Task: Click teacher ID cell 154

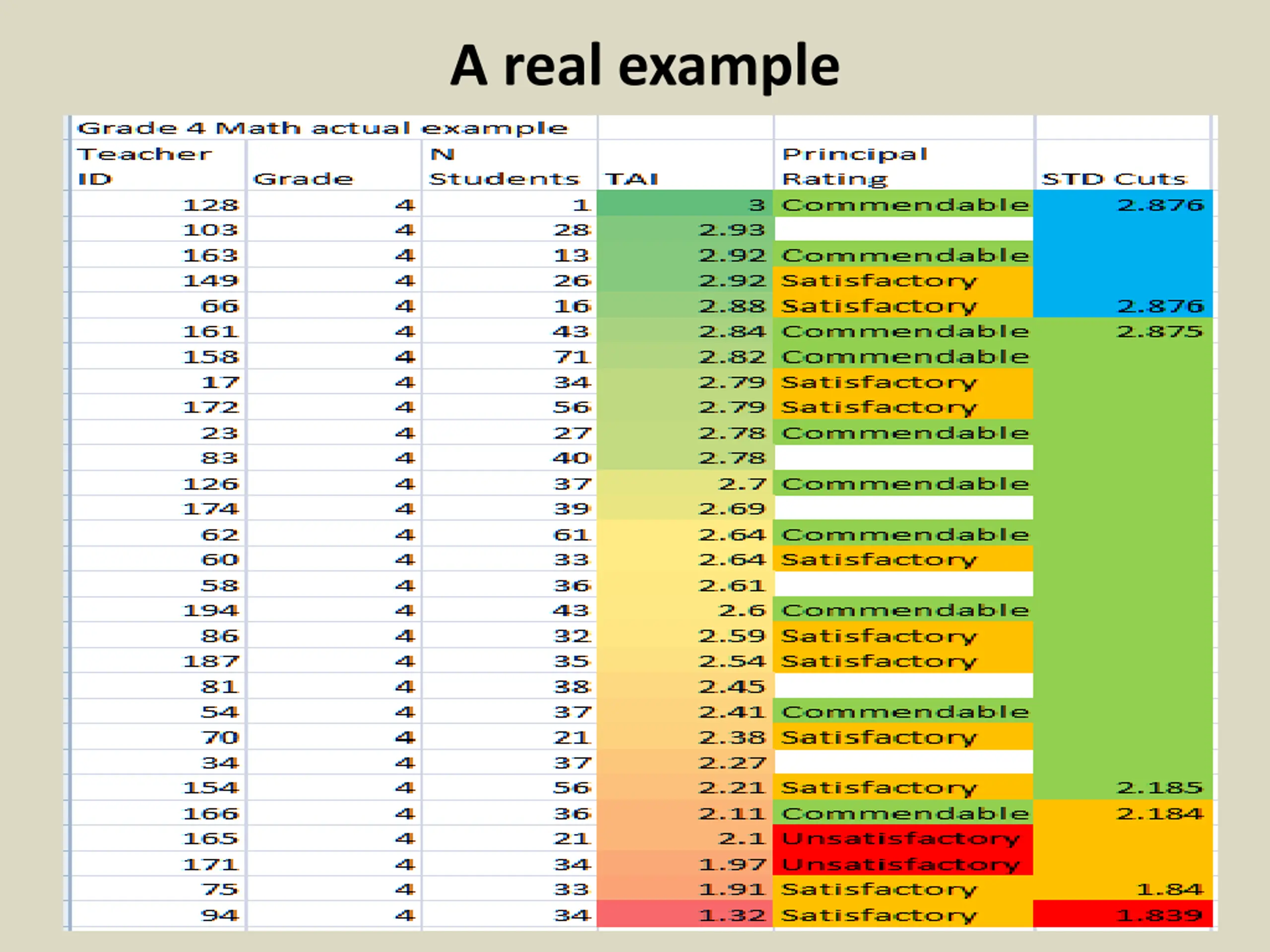Action: pyautogui.click(x=158, y=787)
